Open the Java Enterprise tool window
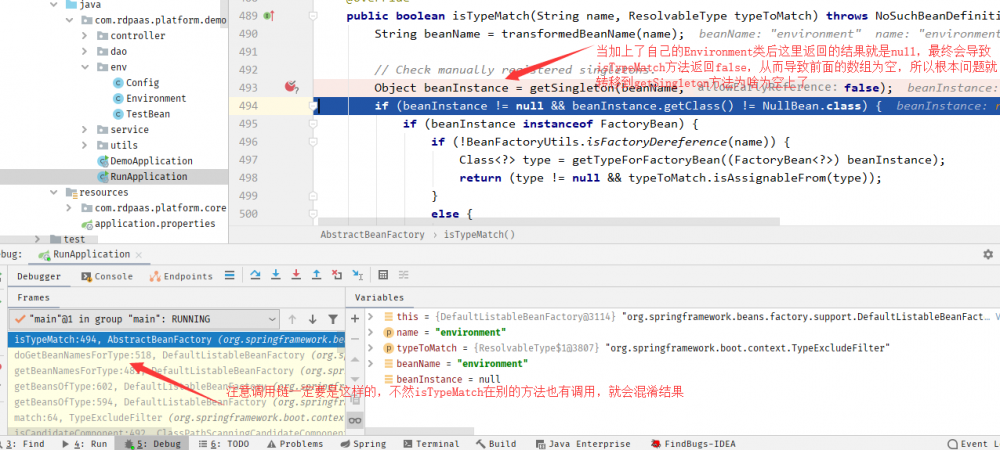Screen dimensions: 1000x450 click(582, 444)
